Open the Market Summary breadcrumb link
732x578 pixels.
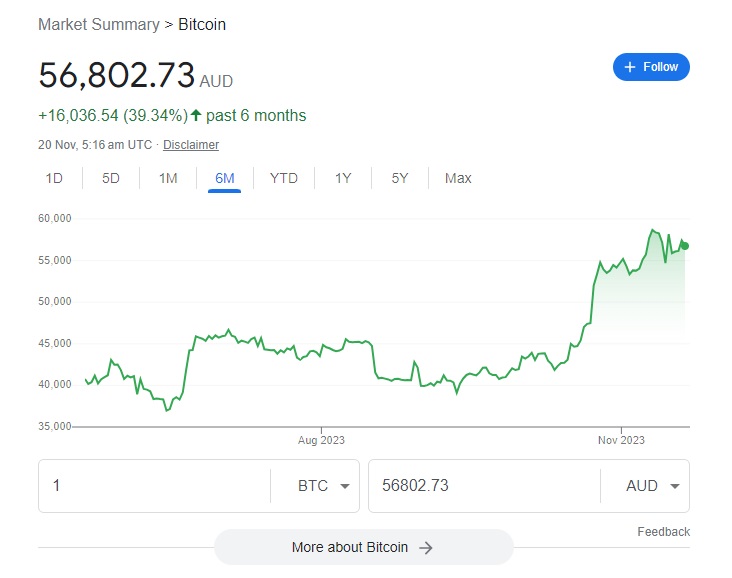click(x=99, y=24)
